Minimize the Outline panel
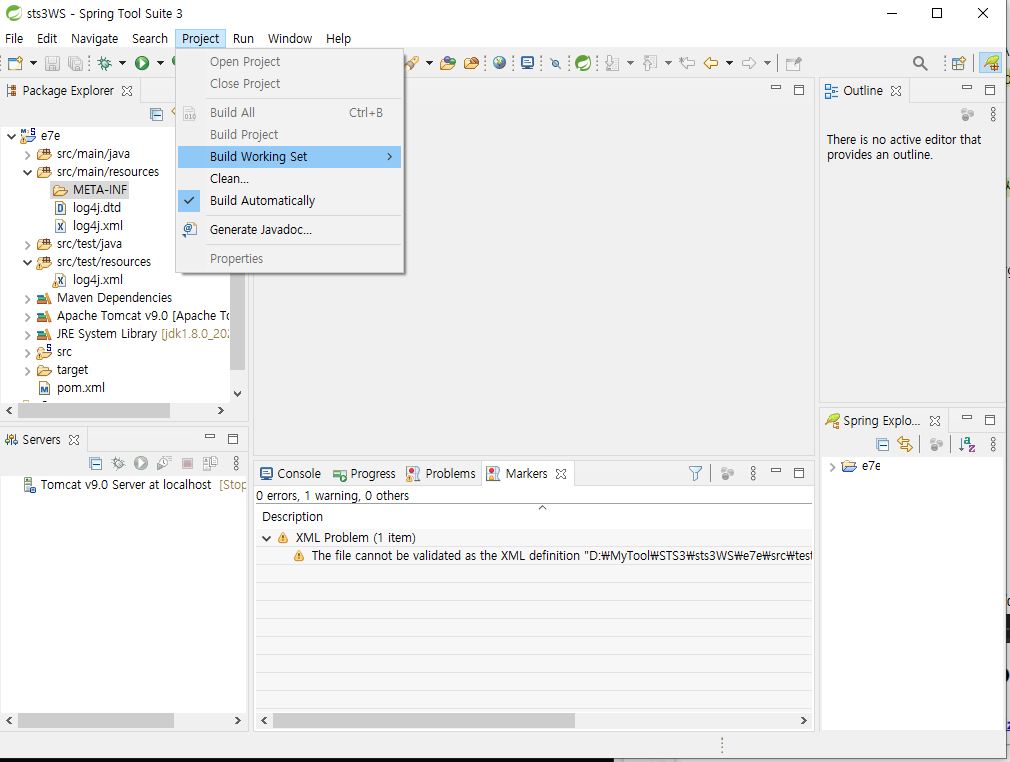The height and width of the screenshot is (762, 1010). tap(967, 88)
